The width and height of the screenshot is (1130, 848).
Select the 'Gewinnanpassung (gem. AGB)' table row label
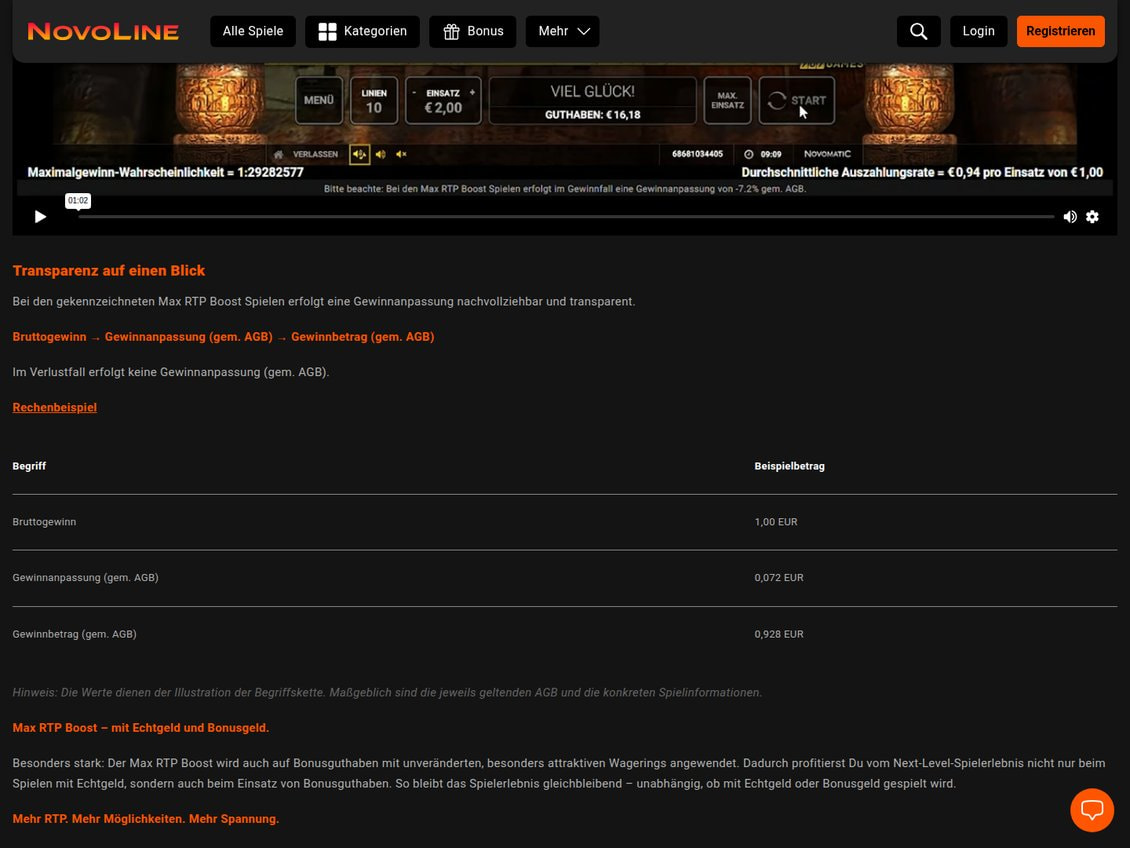click(86, 578)
